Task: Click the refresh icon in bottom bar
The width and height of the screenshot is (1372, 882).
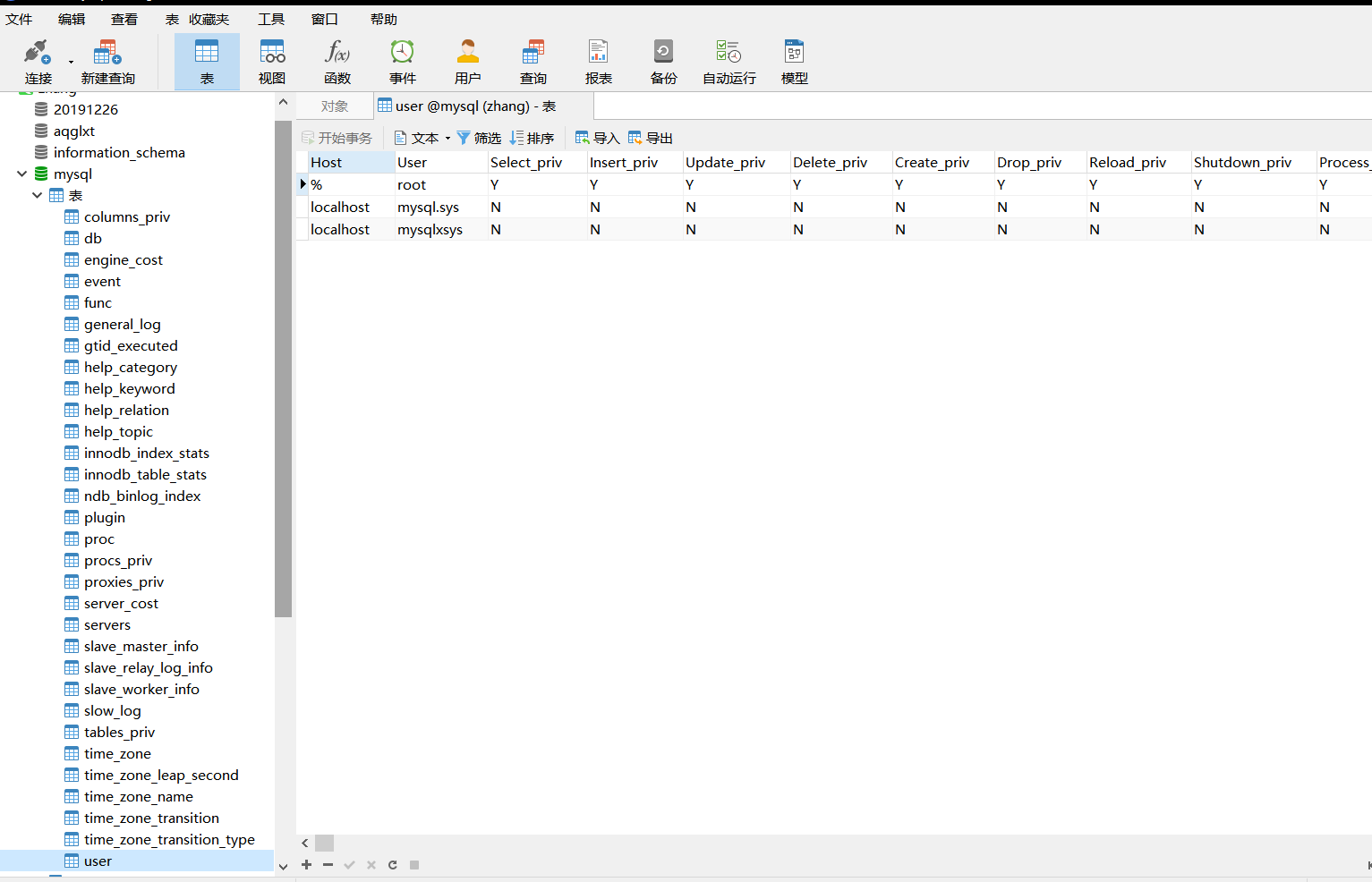Action: pos(392,865)
